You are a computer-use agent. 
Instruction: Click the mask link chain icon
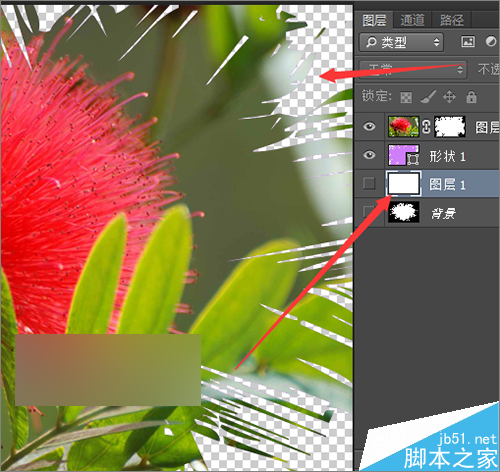427,127
